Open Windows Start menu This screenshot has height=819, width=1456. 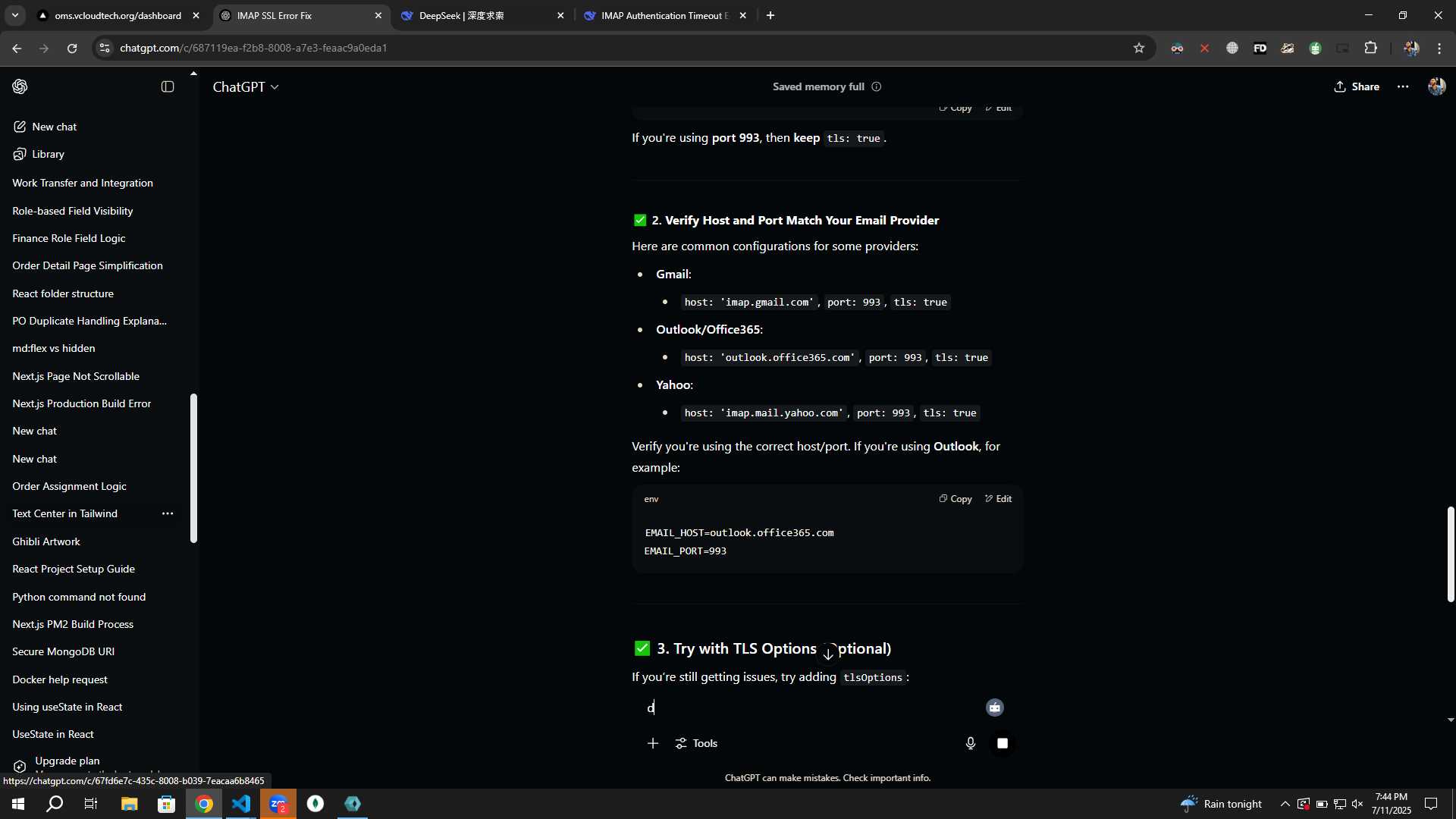[x=18, y=804]
